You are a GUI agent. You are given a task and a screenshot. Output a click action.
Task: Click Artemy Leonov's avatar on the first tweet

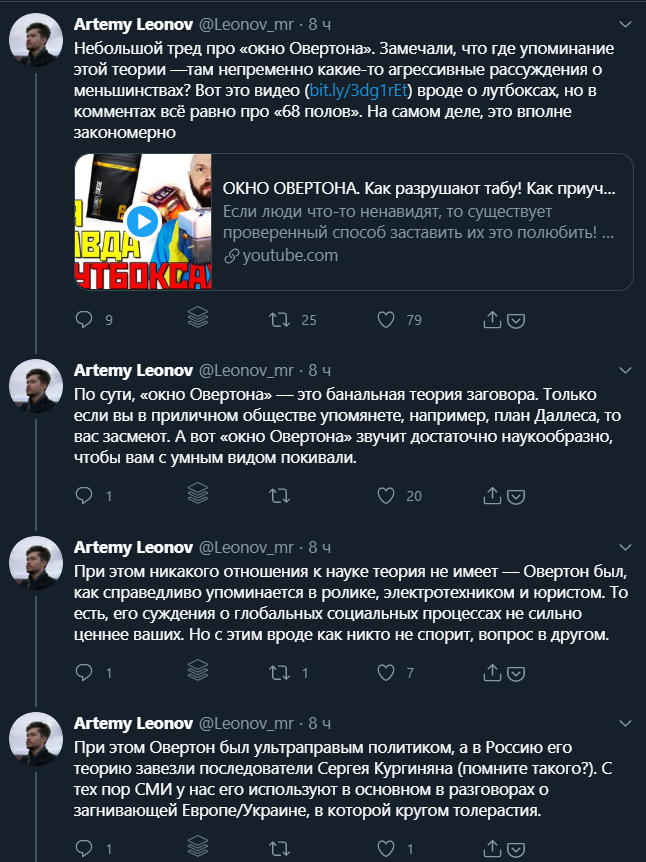pyautogui.click(x=37, y=48)
